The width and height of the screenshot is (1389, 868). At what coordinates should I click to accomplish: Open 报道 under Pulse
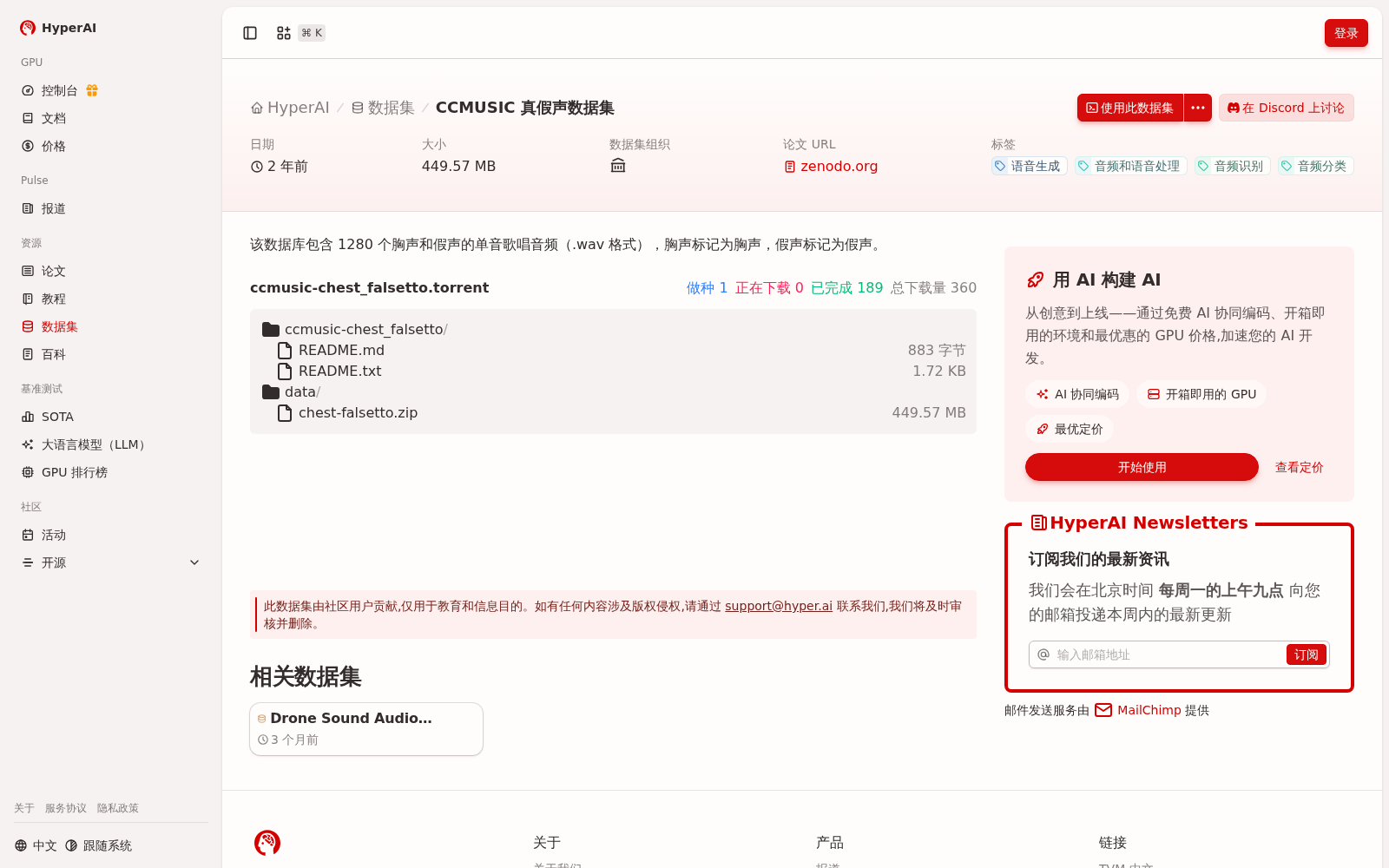coord(111,208)
